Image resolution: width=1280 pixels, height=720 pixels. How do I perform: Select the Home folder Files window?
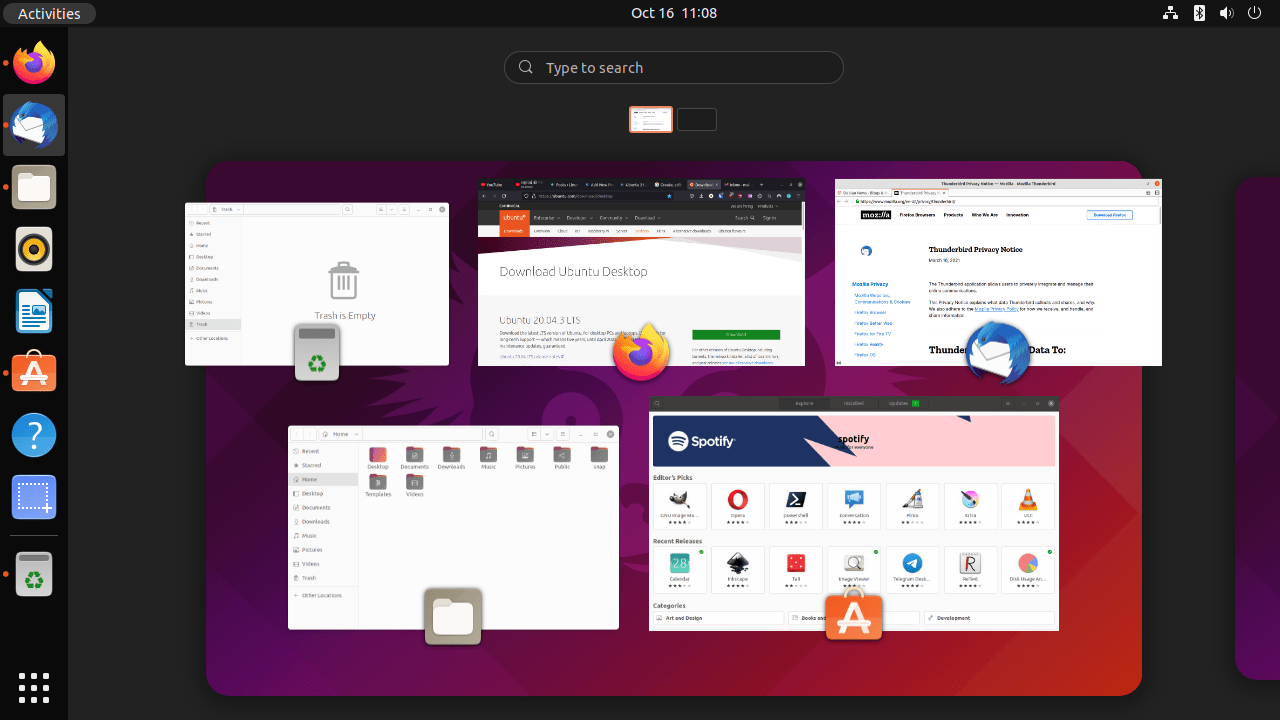453,527
